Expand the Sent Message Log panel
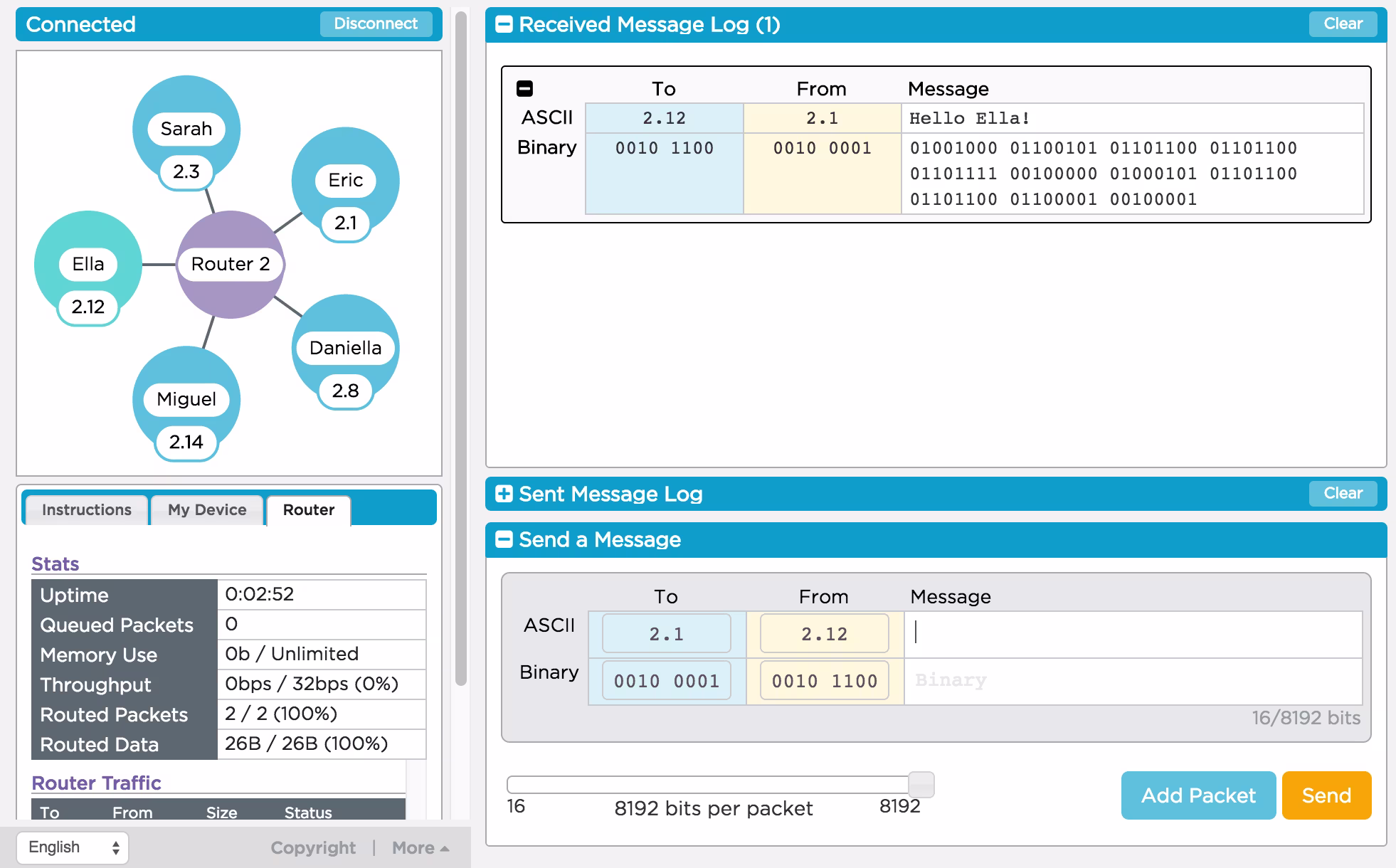 504,494
